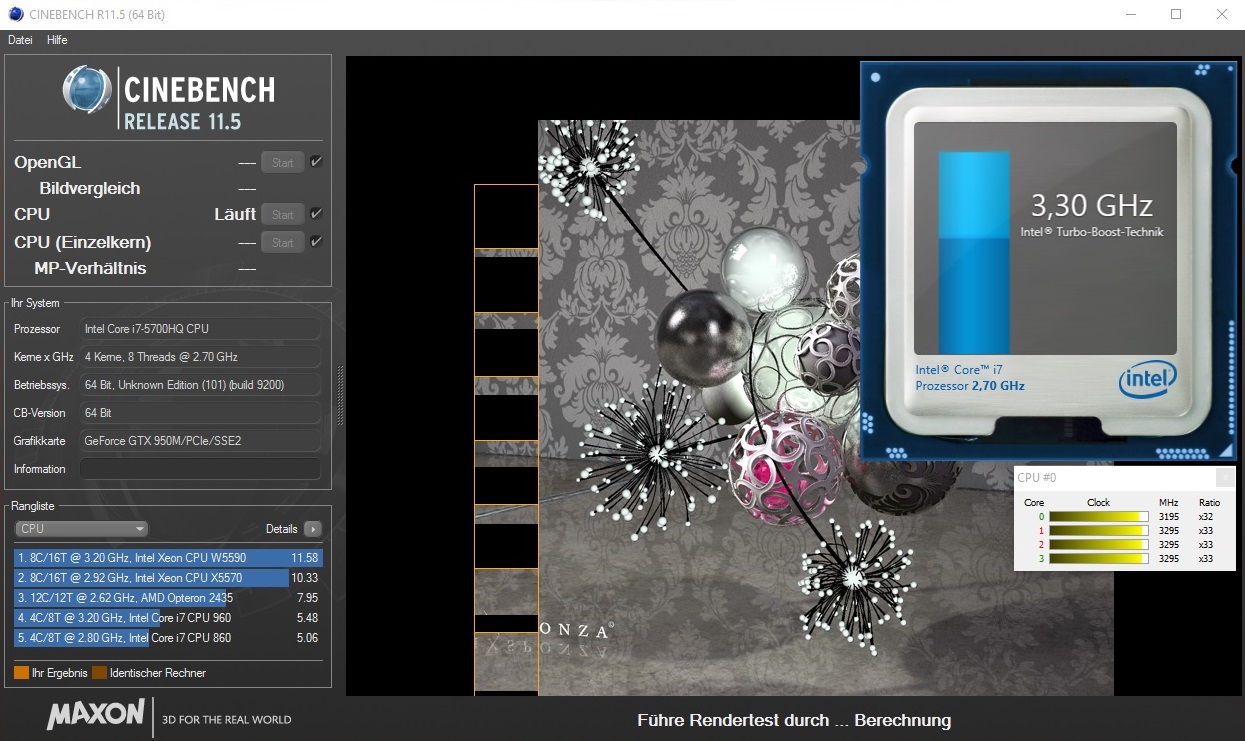This screenshot has width=1245, height=741.
Task: Click the MP-Verhältnis label
Action: (90, 268)
